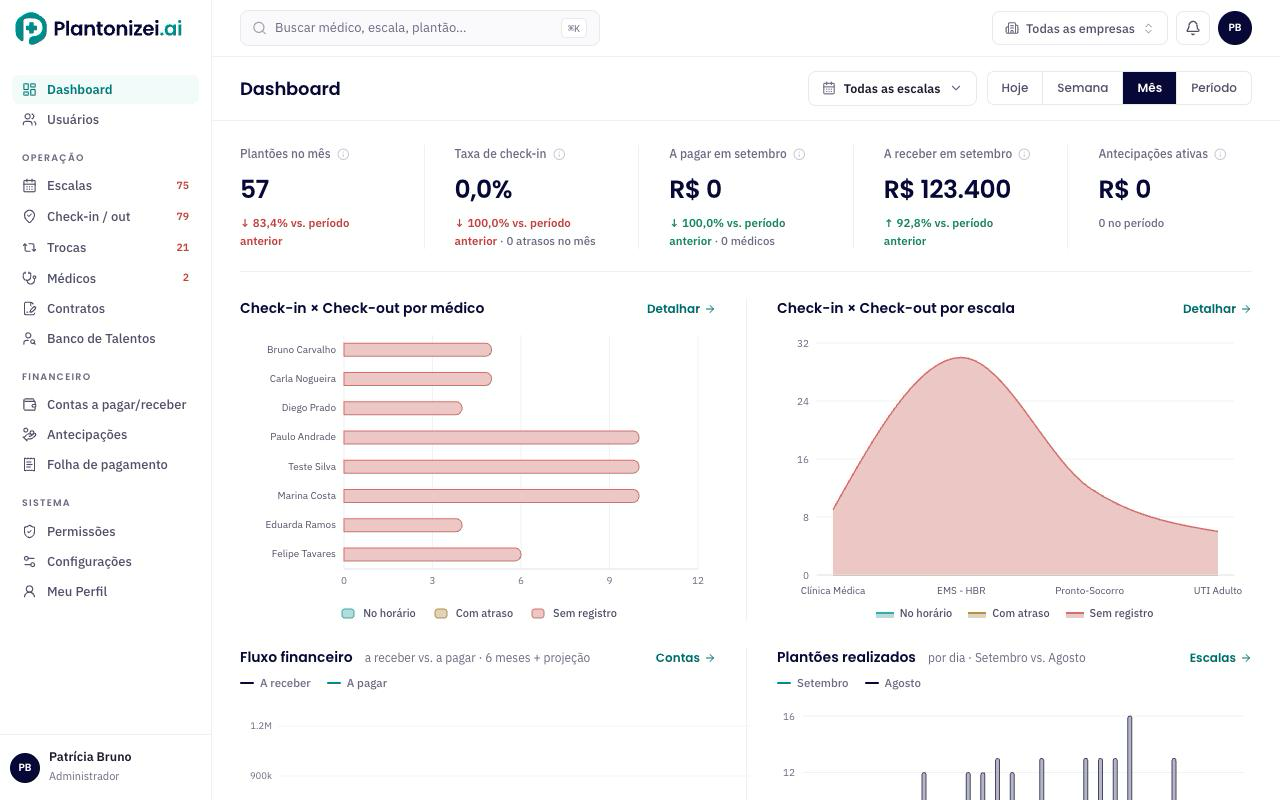Open Antecipações in the sidebar
This screenshot has width=1280, height=800.
105,434
